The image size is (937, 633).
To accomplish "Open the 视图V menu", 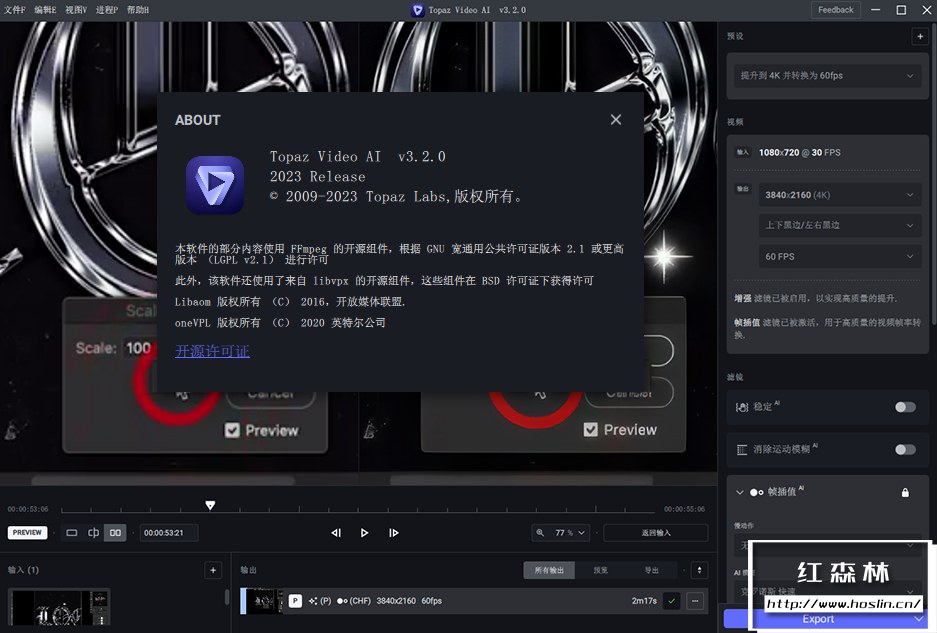I will click(x=76, y=10).
